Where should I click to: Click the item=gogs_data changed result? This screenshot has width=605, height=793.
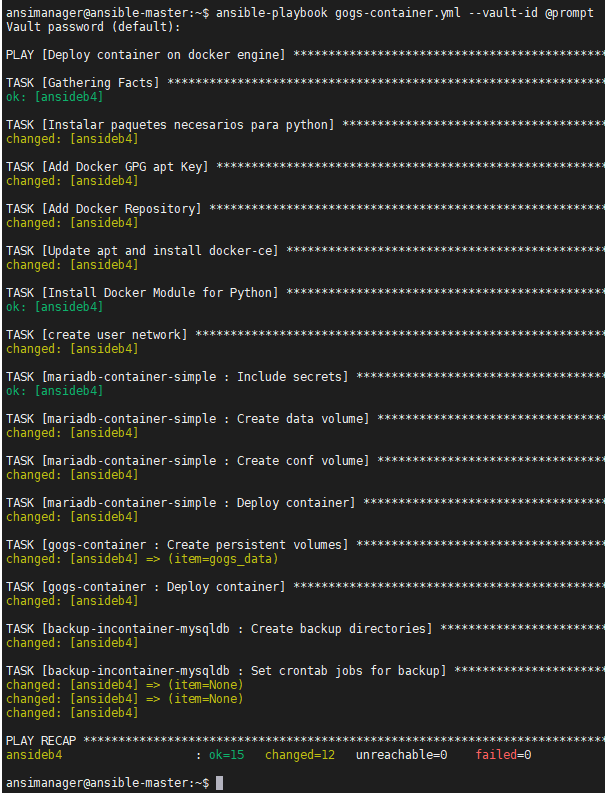click(142, 559)
